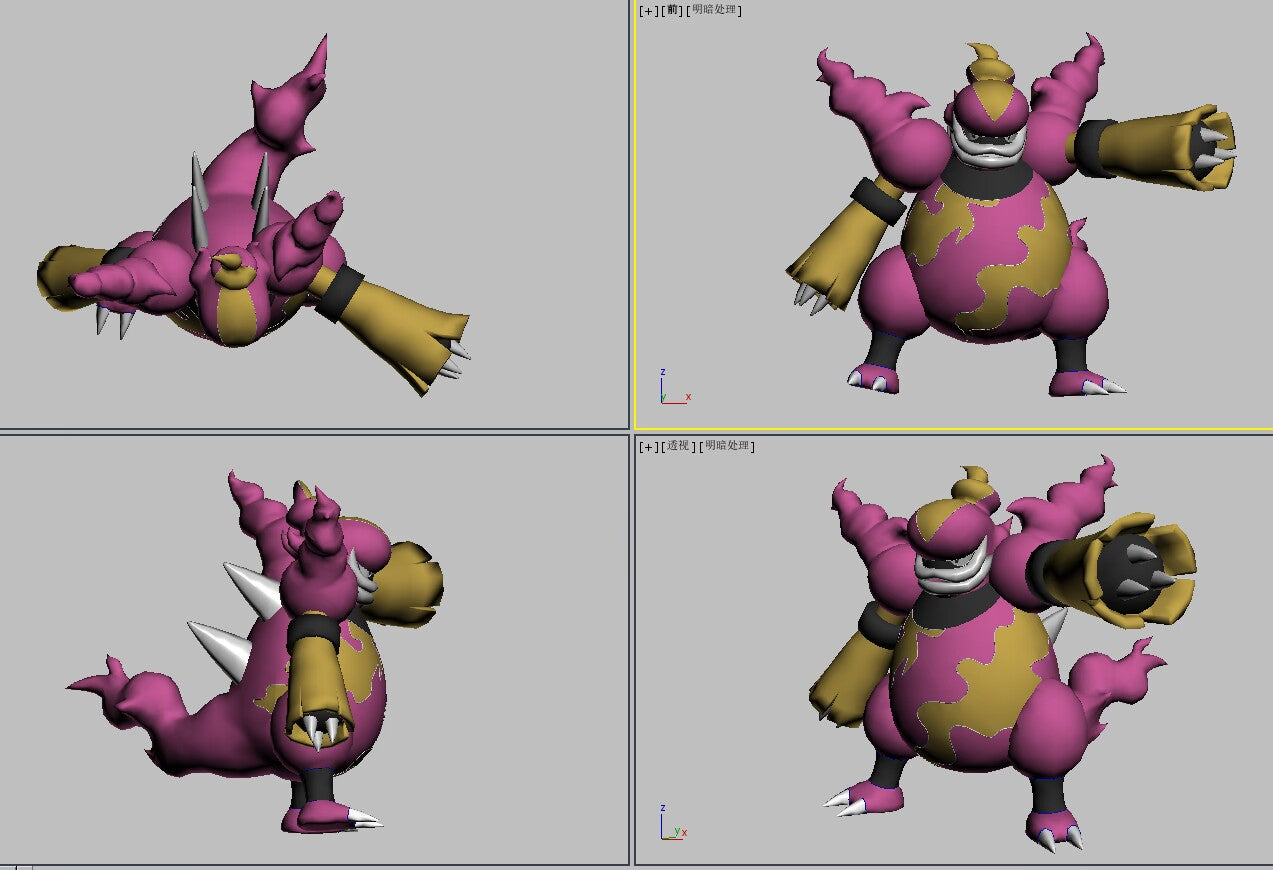Click the blue Z axis on front viewport gizmo
The height and width of the screenshot is (870, 1273).
click(662, 372)
